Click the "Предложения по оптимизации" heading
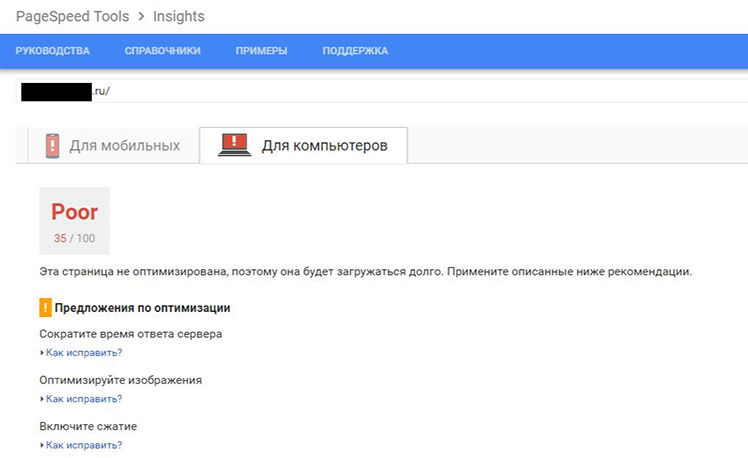This screenshot has height=458, width=748. 142,308
